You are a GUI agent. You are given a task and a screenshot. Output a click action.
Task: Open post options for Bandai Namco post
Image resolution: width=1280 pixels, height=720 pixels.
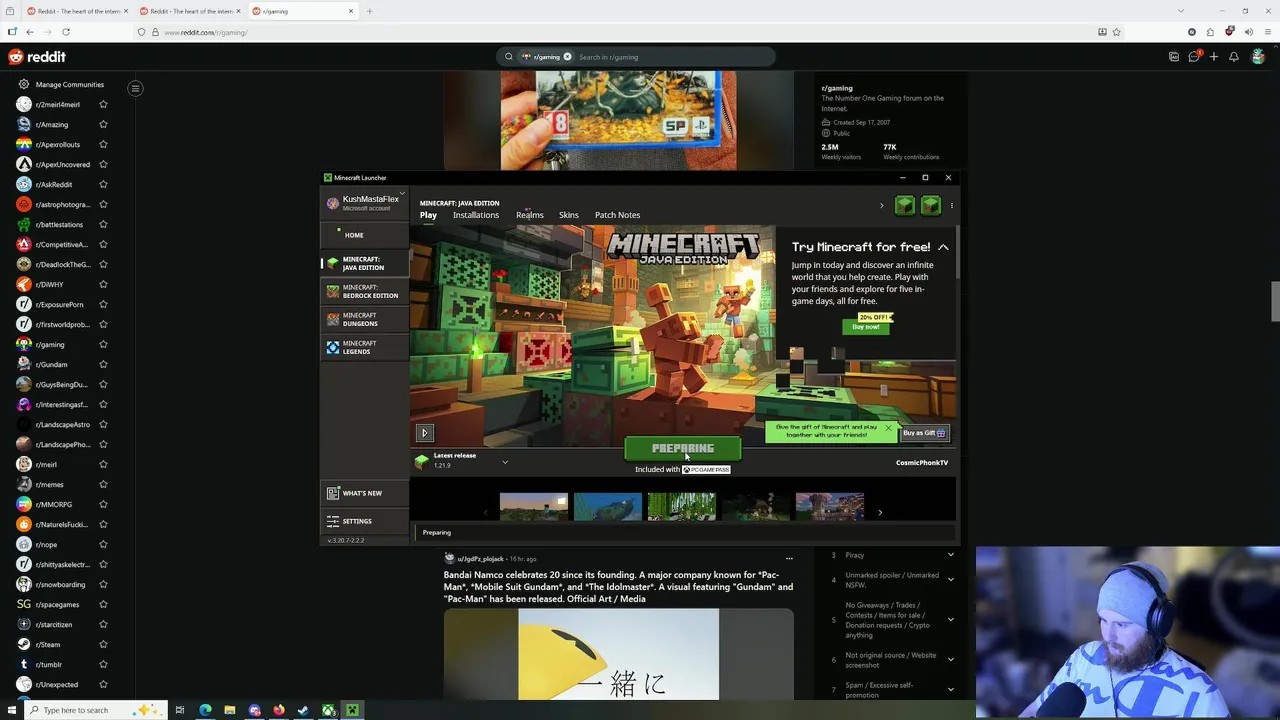tap(789, 558)
